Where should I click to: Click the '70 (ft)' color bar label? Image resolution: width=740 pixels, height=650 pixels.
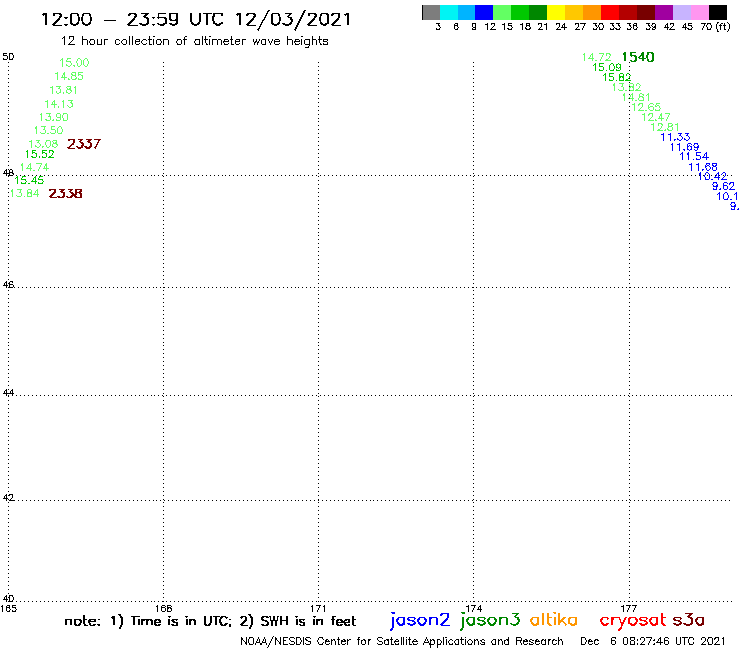(715, 27)
